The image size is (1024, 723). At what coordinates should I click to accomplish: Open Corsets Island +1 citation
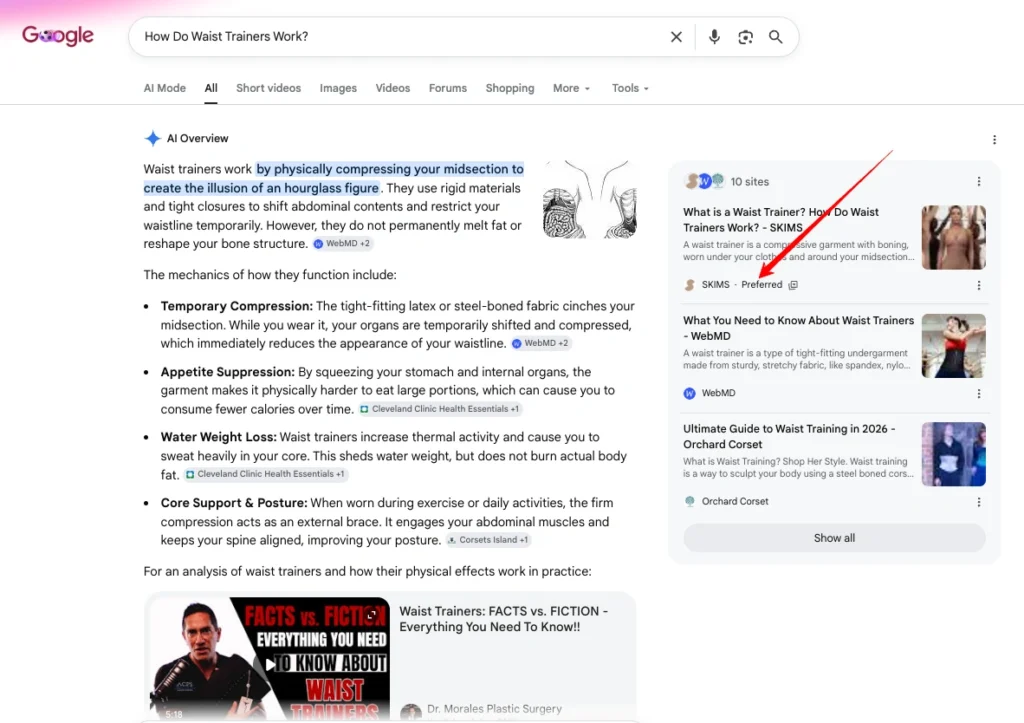pyautogui.click(x=488, y=540)
